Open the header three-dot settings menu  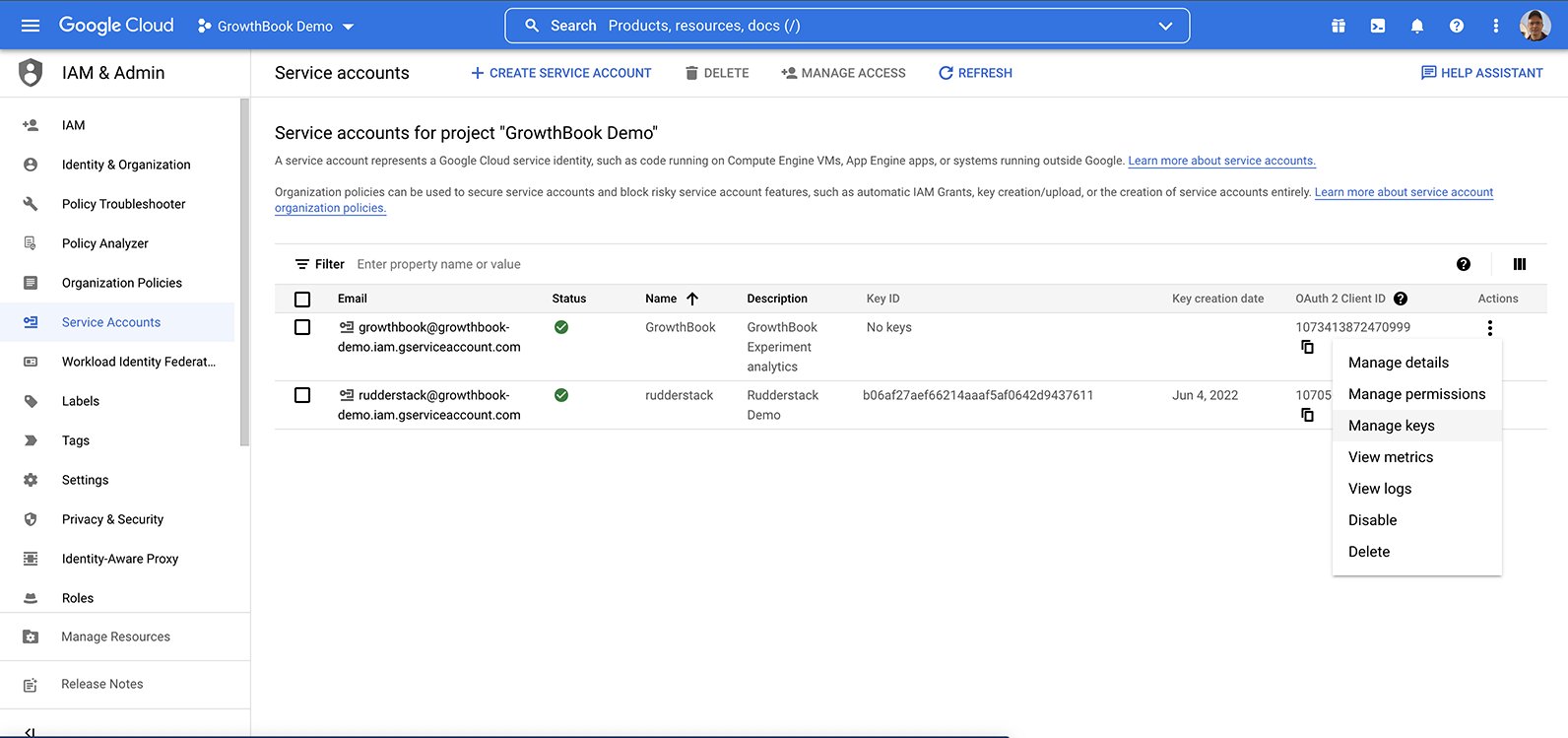pyautogui.click(x=1496, y=26)
